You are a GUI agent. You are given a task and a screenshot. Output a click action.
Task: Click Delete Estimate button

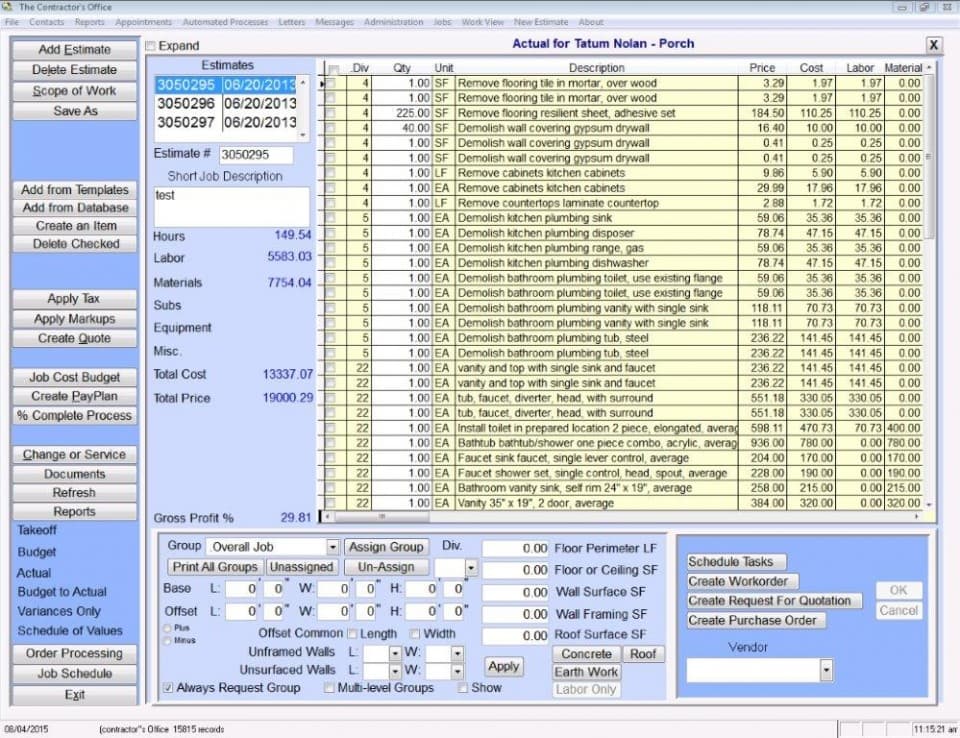point(75,70)
